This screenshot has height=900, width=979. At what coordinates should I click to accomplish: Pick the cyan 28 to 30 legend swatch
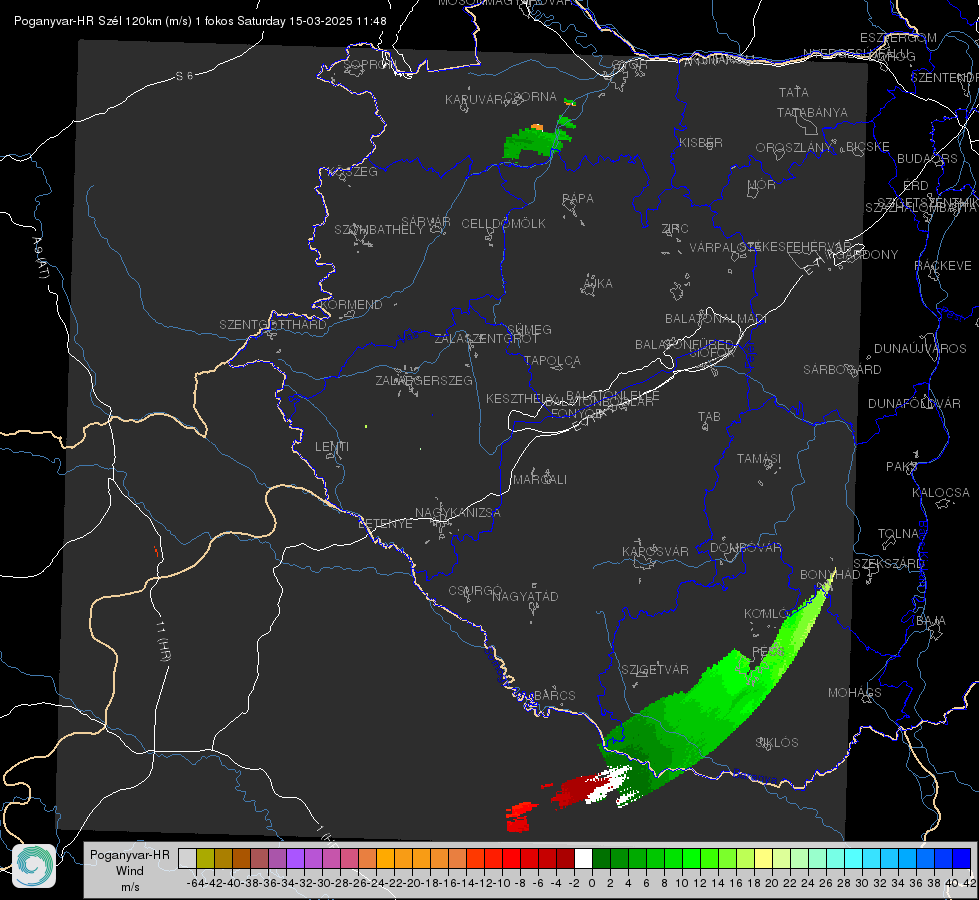click(x=853, y=859)
